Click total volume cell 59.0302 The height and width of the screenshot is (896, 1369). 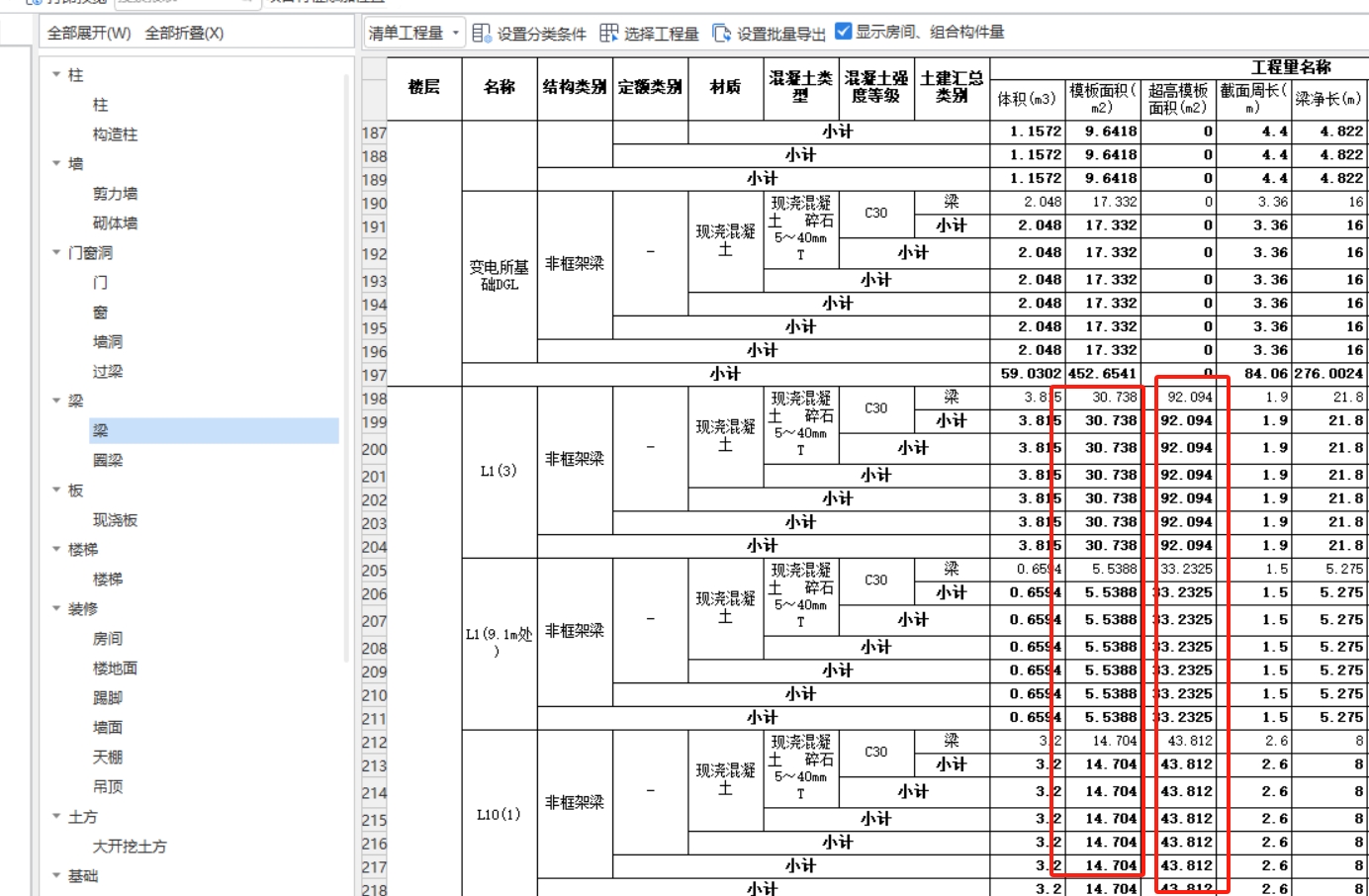[x=1028, y=374]
